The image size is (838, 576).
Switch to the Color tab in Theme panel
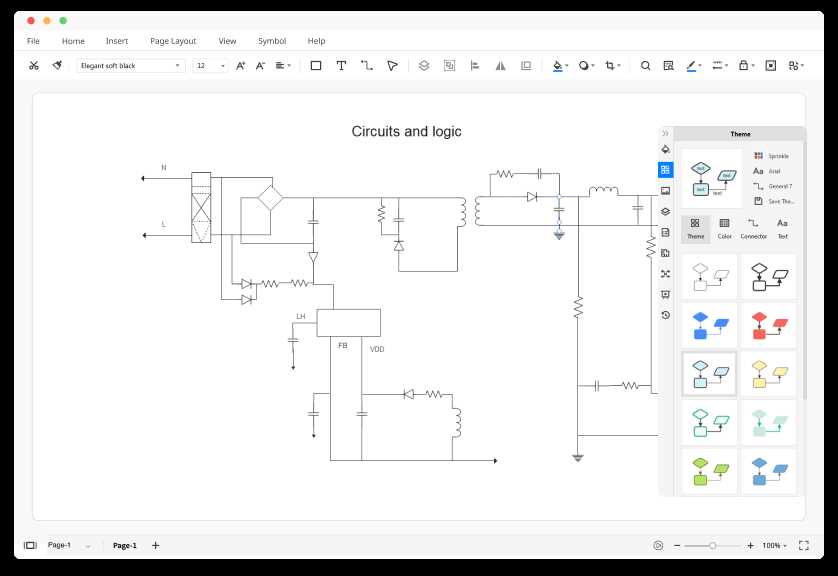tap(725, 229)
